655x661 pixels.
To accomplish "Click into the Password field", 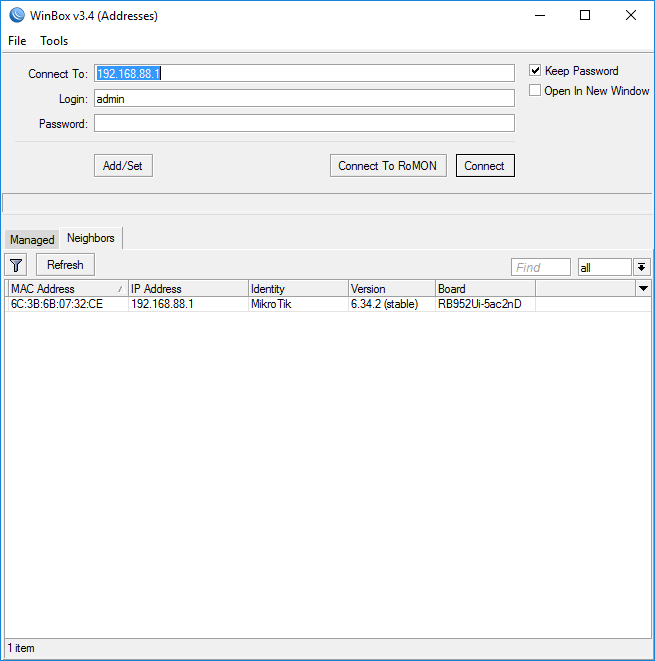I will (304, 124).
